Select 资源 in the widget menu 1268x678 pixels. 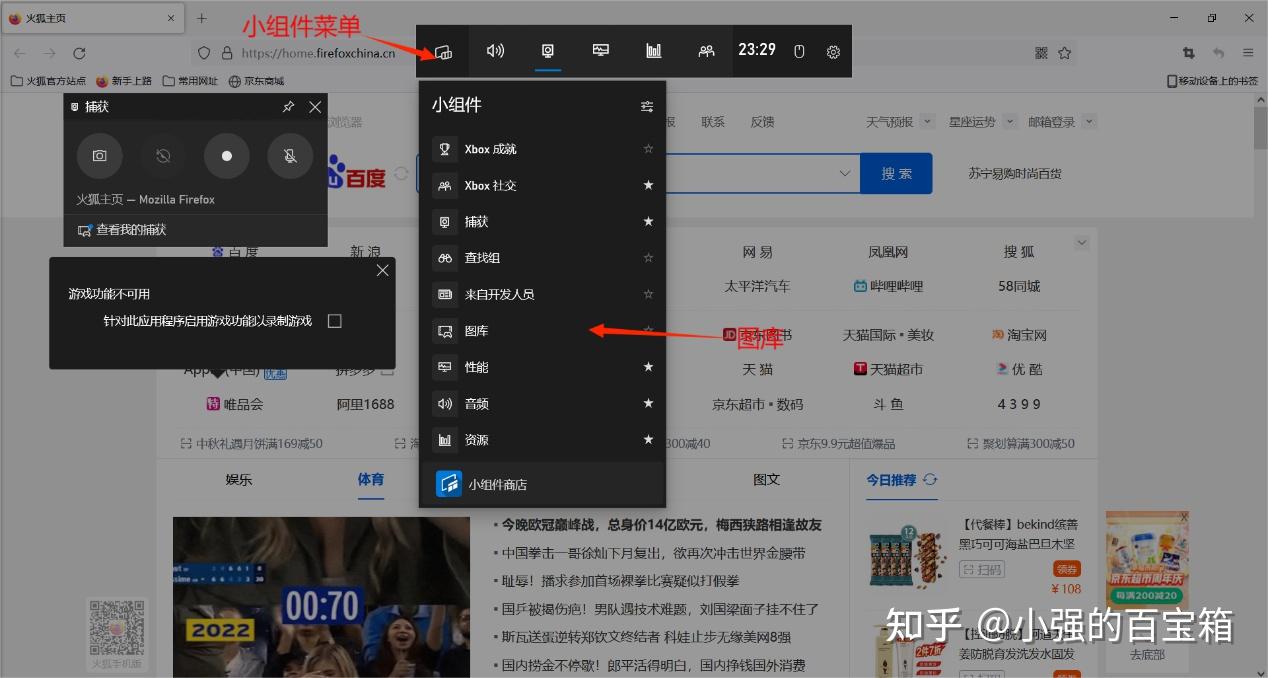[542, 440]
